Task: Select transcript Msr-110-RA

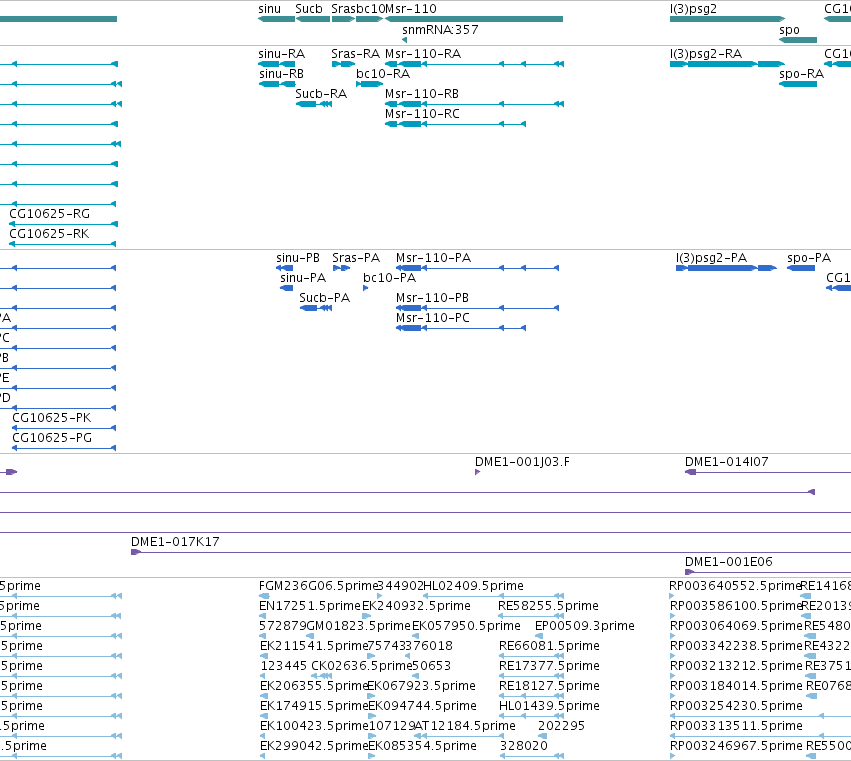Action: click(x=474, y=64)
